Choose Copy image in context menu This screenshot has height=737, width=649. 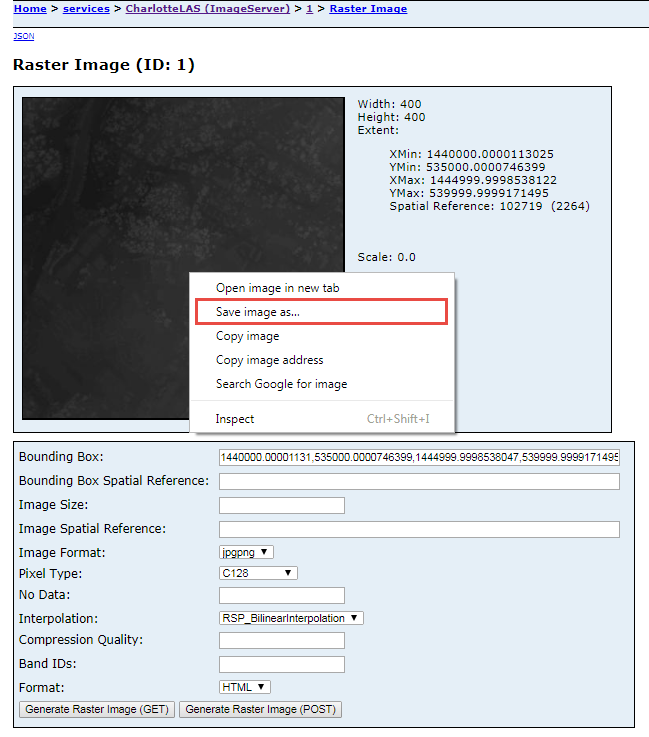pos(322,336)
